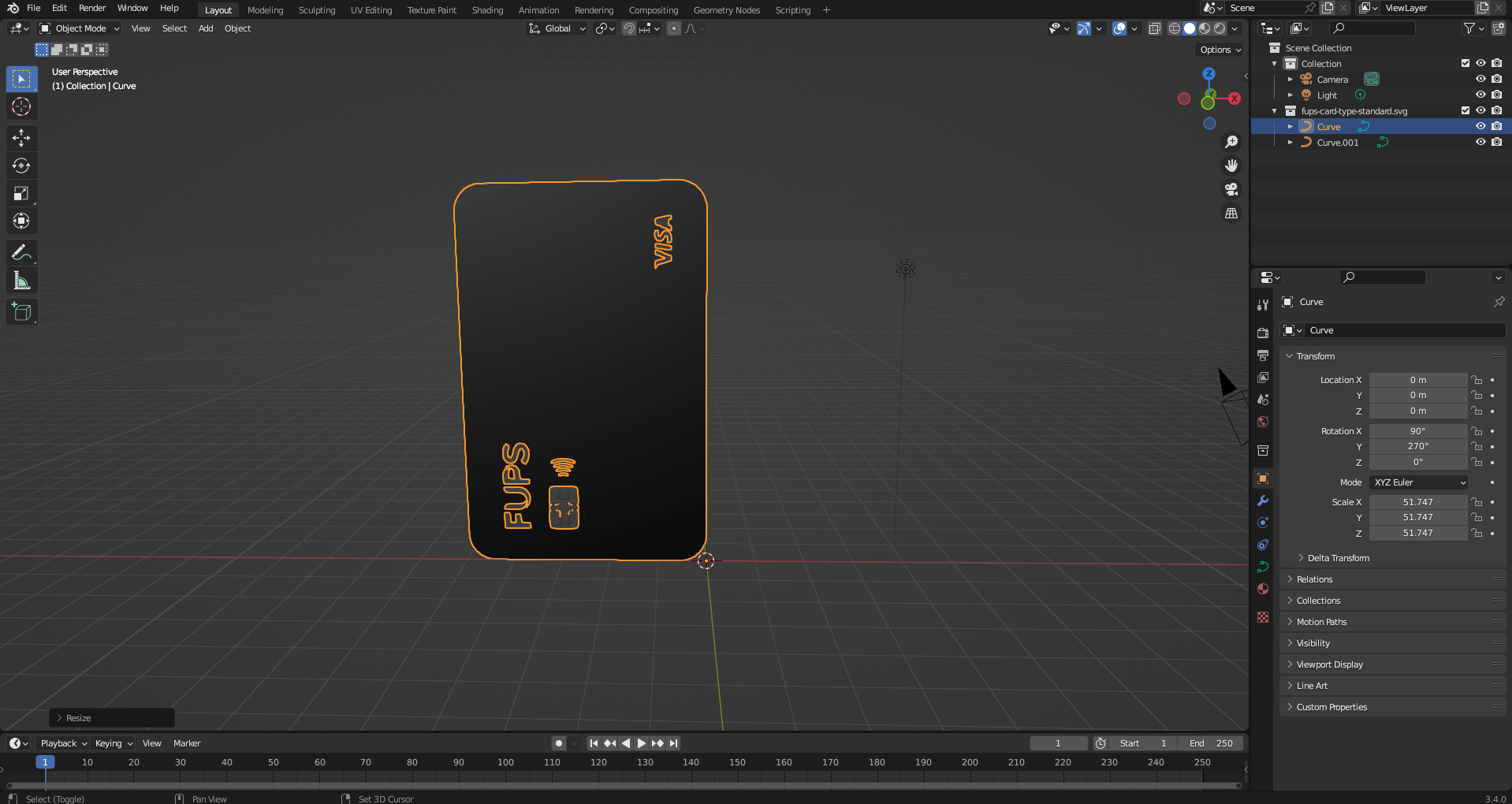Switch to wireframe viewport shading
Screen dimensions: 1512x804
(1175, 28)
